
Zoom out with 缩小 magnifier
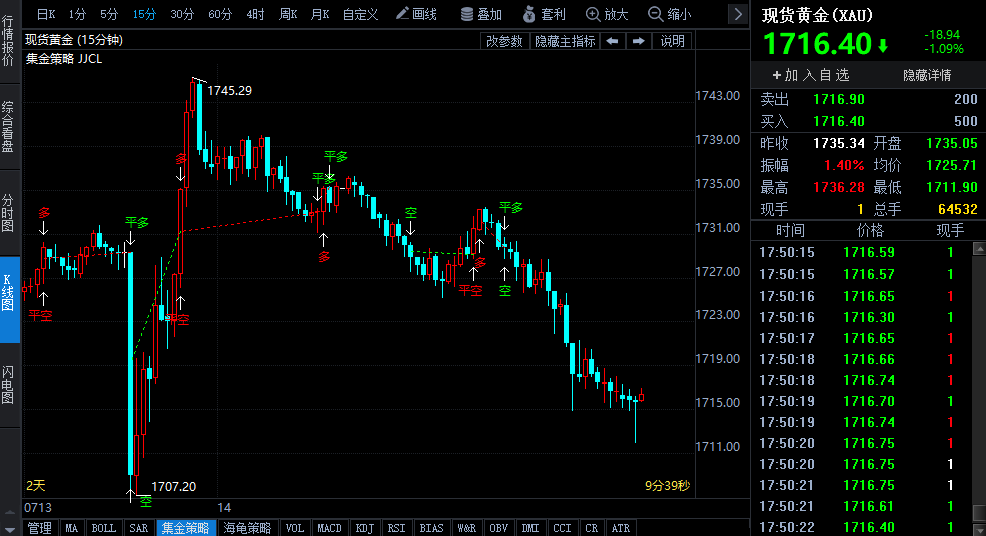coord(669,14)
